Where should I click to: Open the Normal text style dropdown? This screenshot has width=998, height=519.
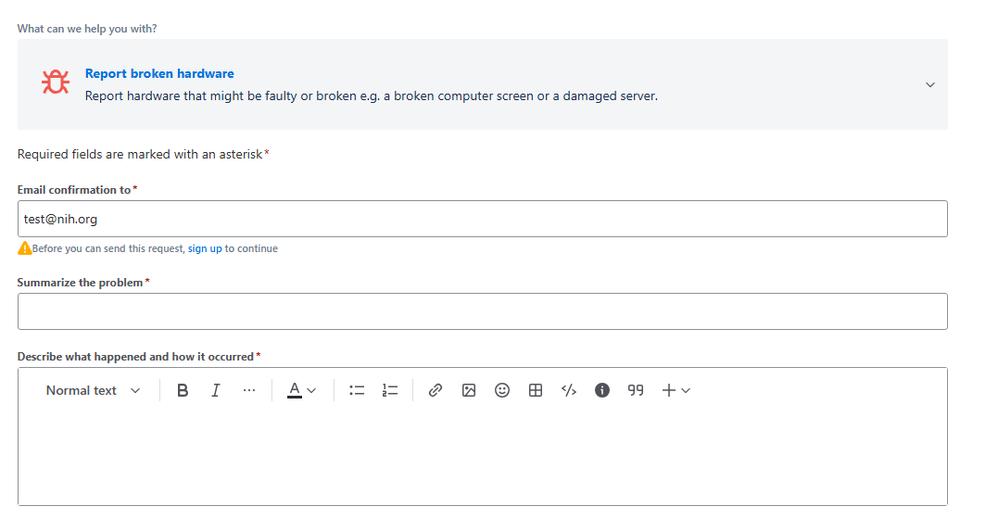point(93,390)
